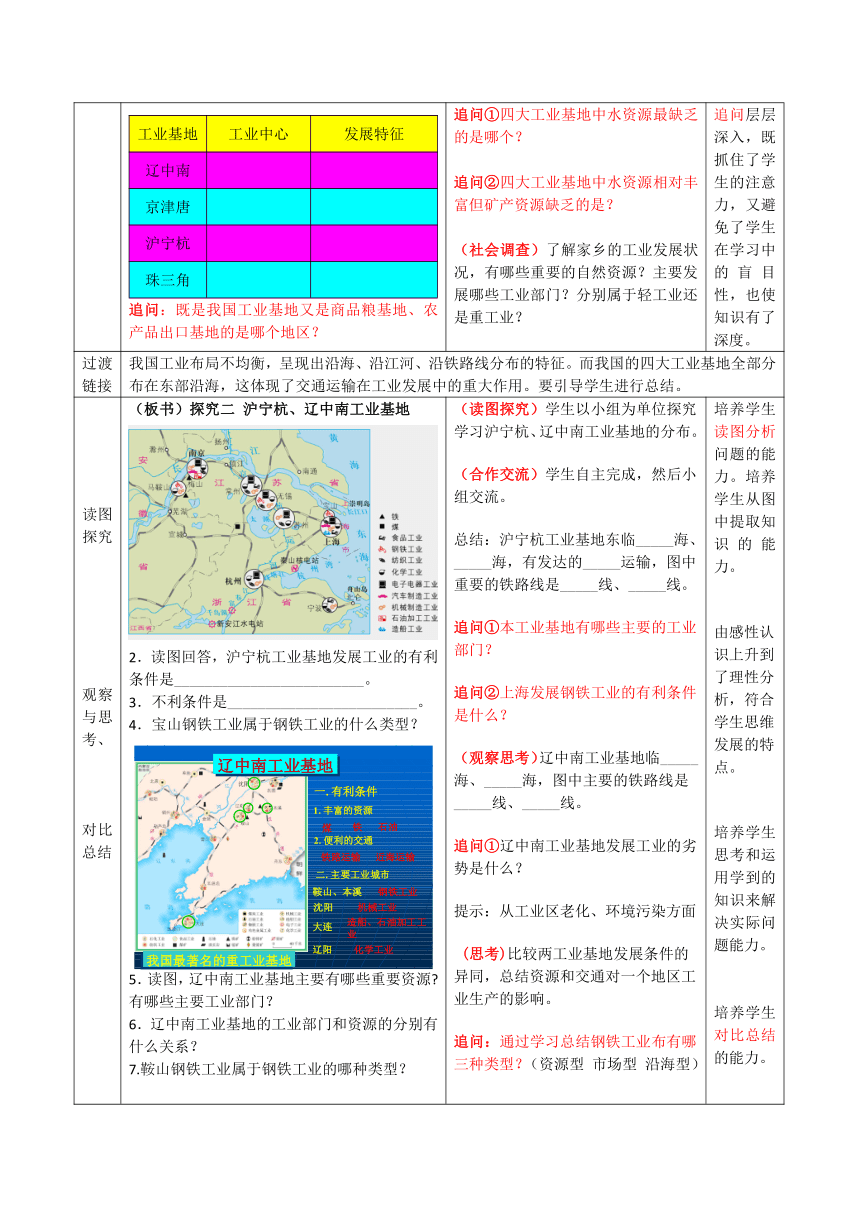The image size is (860, 1216).
Task: Select the red "读图分析" text
Action: click(x=744, y=431)
